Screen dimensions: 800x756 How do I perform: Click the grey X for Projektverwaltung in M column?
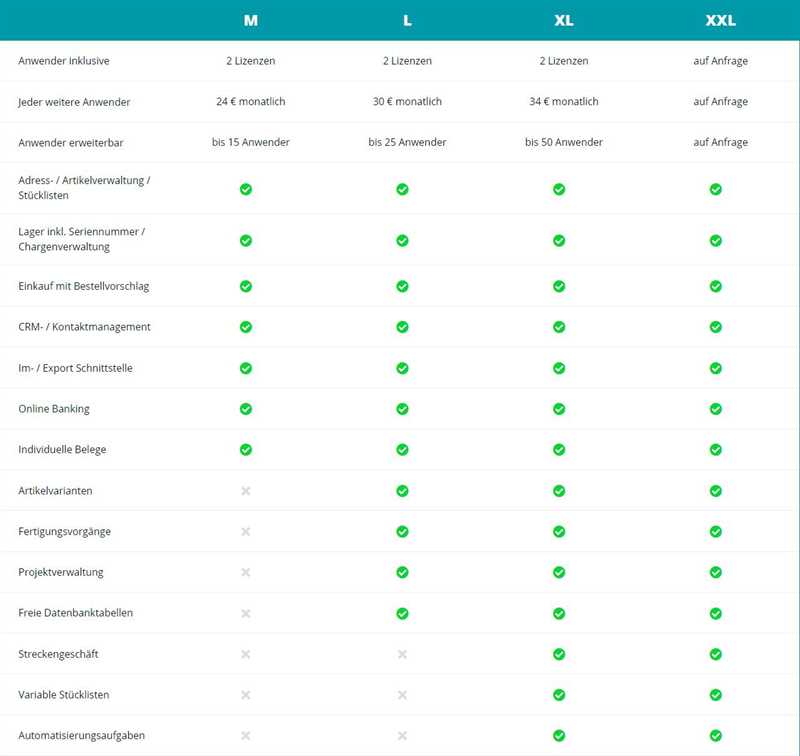(246, 572)
